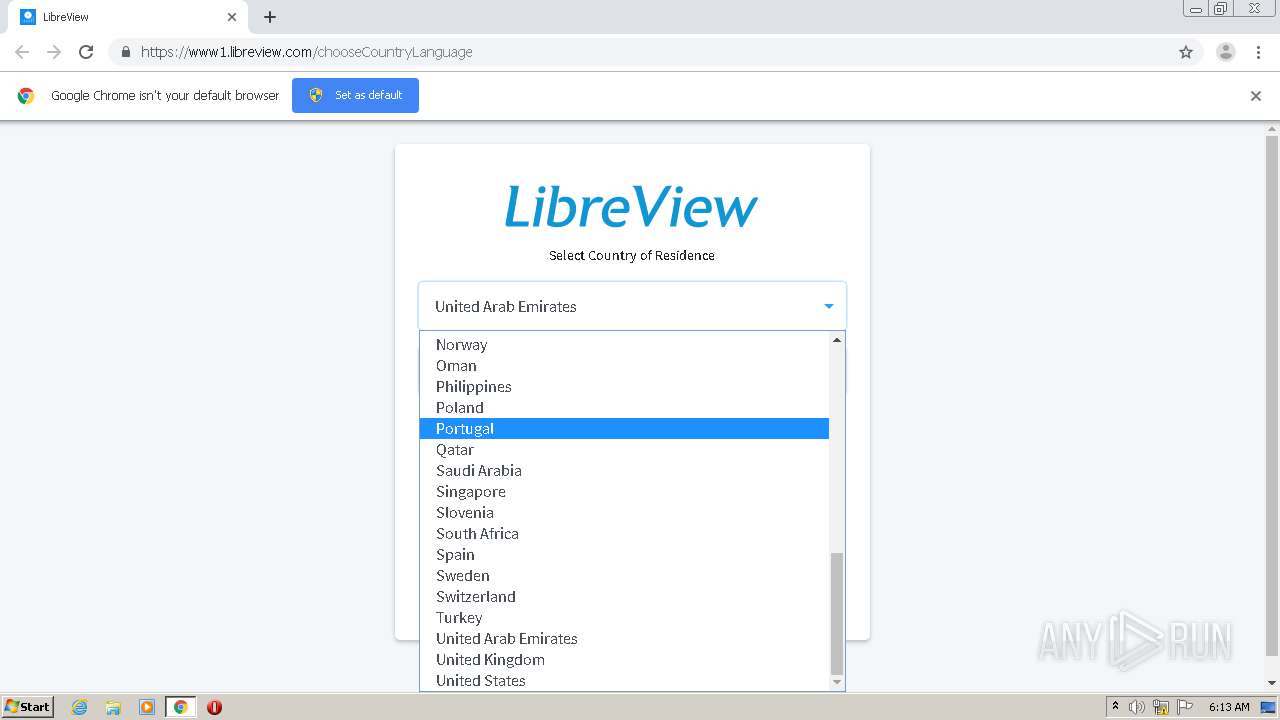The height and width of the screenshot is (720, 1280).
Task: Choose United Kingdom from the list
Action: point(624,659)
